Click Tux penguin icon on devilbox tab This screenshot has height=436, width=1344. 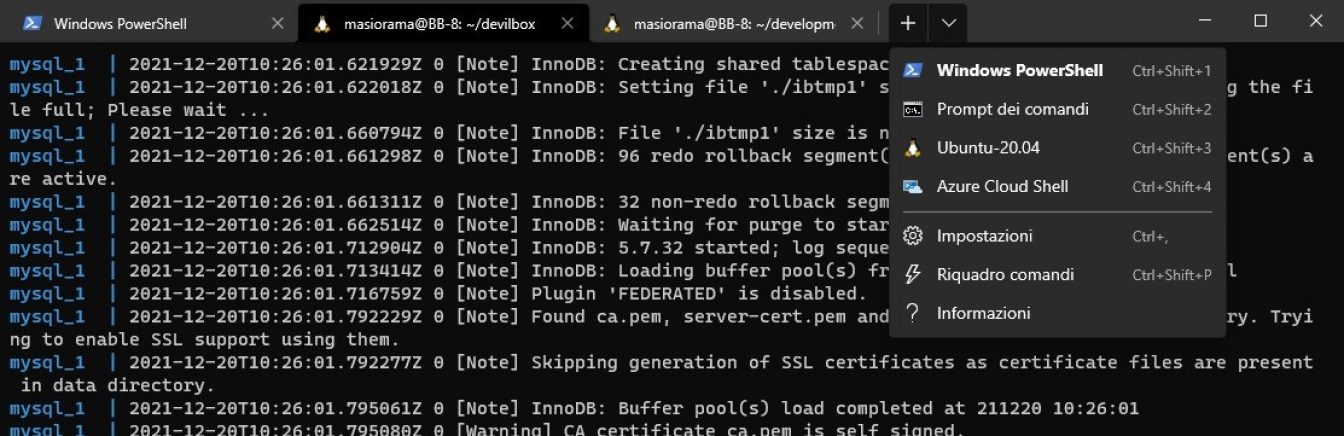click(322, 23)
